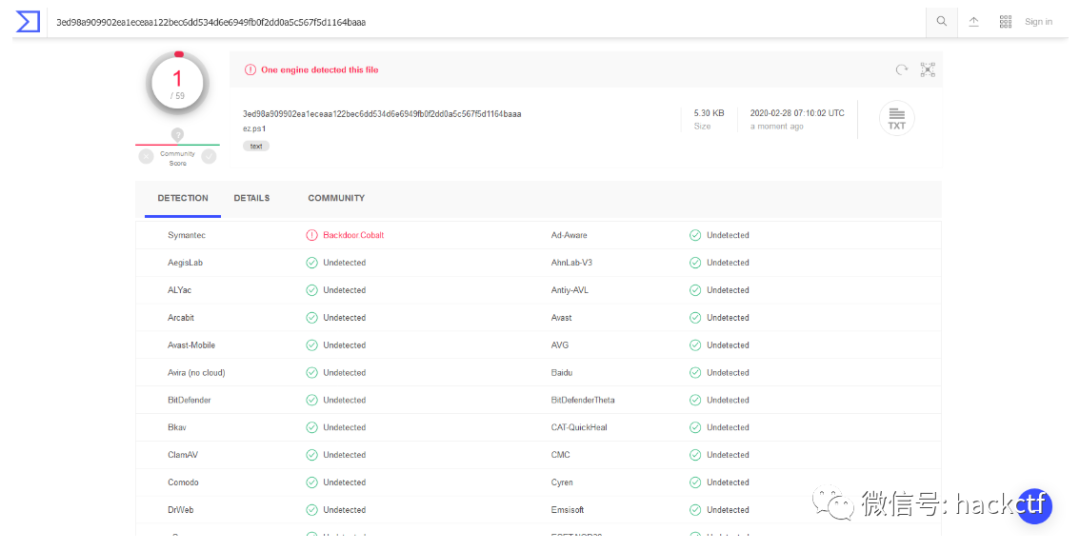Click the community score question mark
The image size is (1080, 551).
177,135
